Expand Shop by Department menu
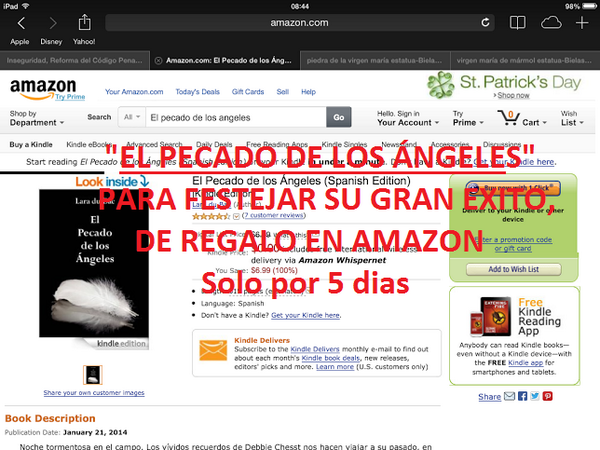 tap(37, 118)
